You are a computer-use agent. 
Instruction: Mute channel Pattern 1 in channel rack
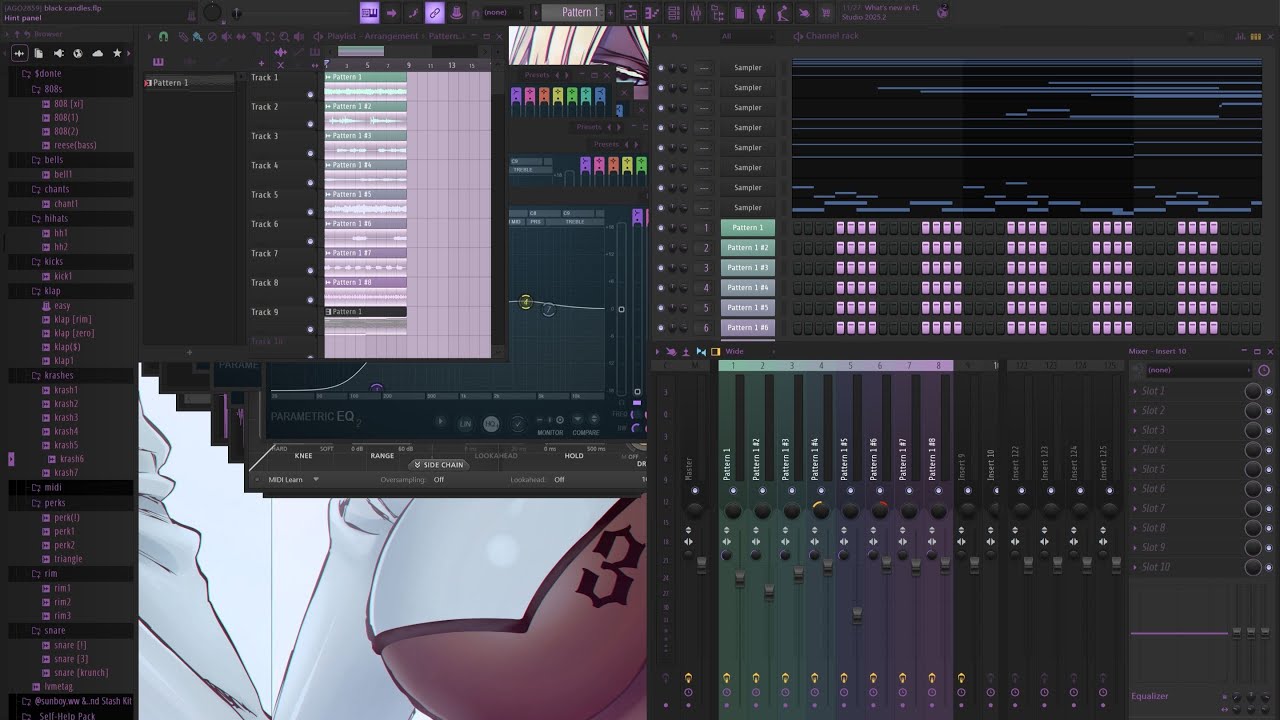point(661,228)
